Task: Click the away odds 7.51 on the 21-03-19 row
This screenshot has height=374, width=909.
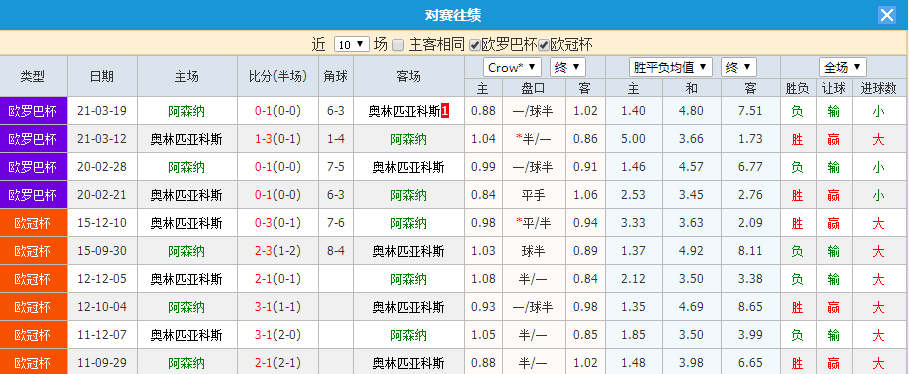Action: pos(750,111)
